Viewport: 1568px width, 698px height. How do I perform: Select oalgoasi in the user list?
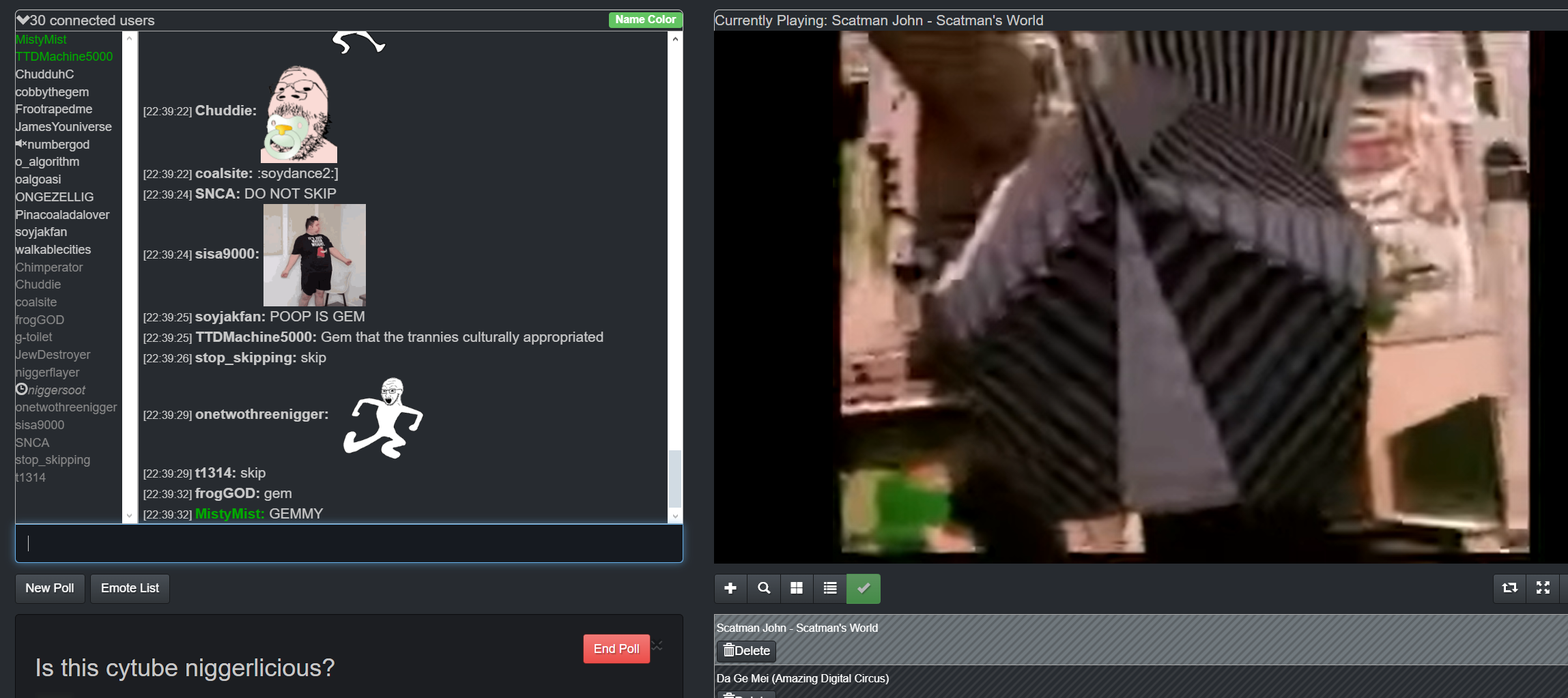[x=38, y=179]
